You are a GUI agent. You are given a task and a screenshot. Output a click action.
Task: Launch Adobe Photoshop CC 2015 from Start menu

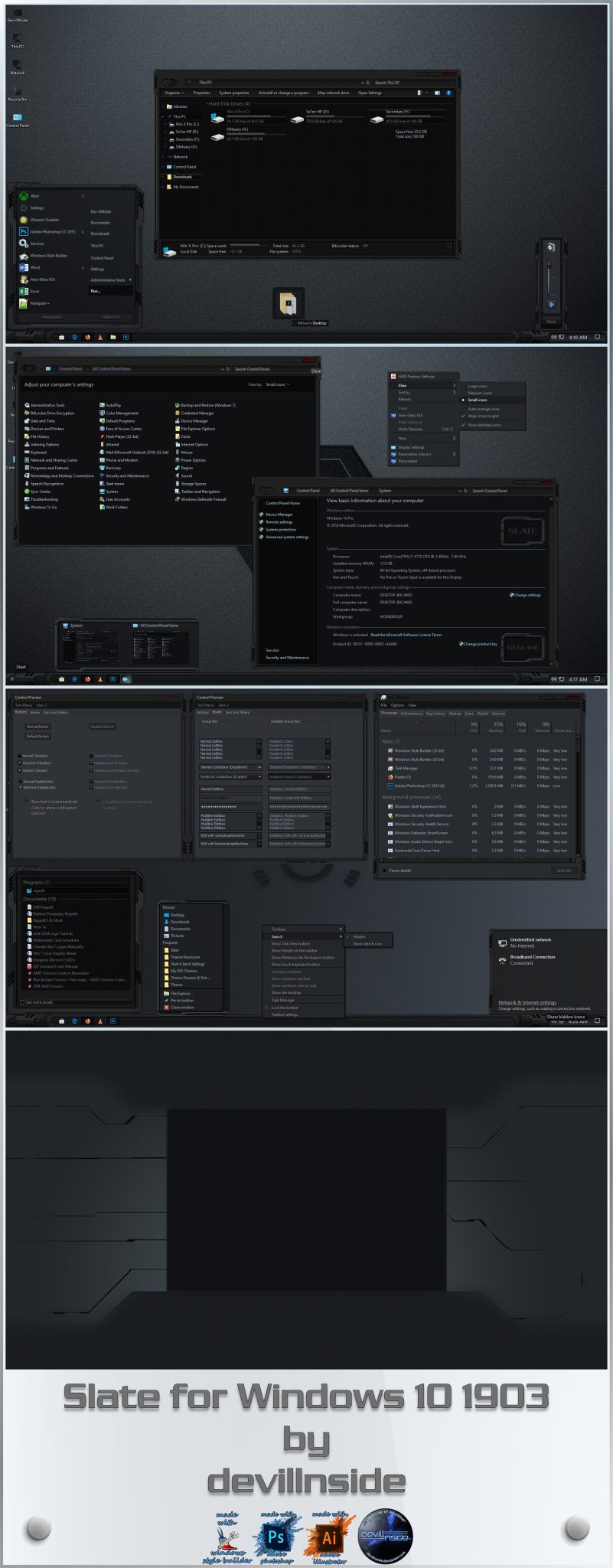pyautogui.click(x=47, y=231)
